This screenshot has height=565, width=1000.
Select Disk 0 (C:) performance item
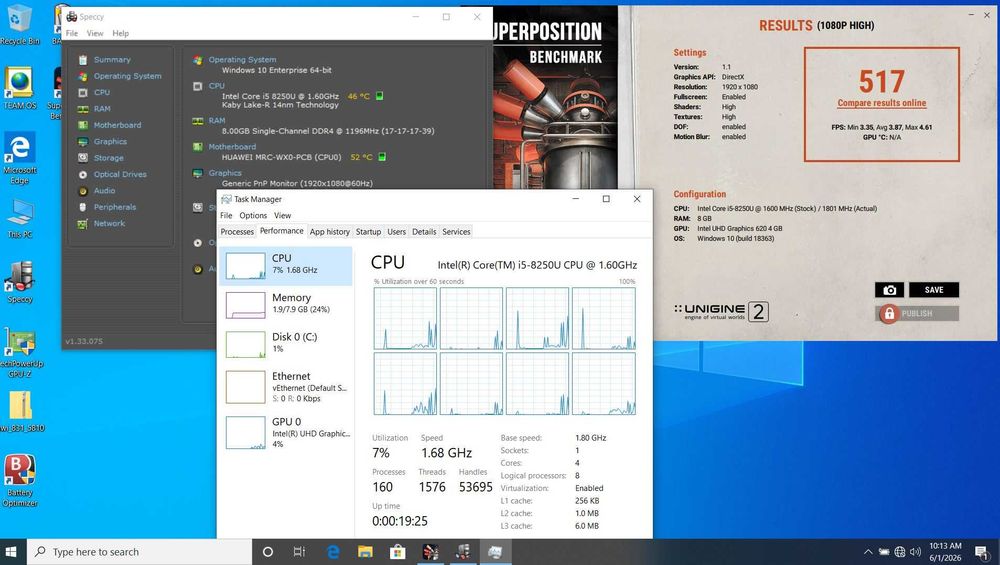[x=286, y=344]
